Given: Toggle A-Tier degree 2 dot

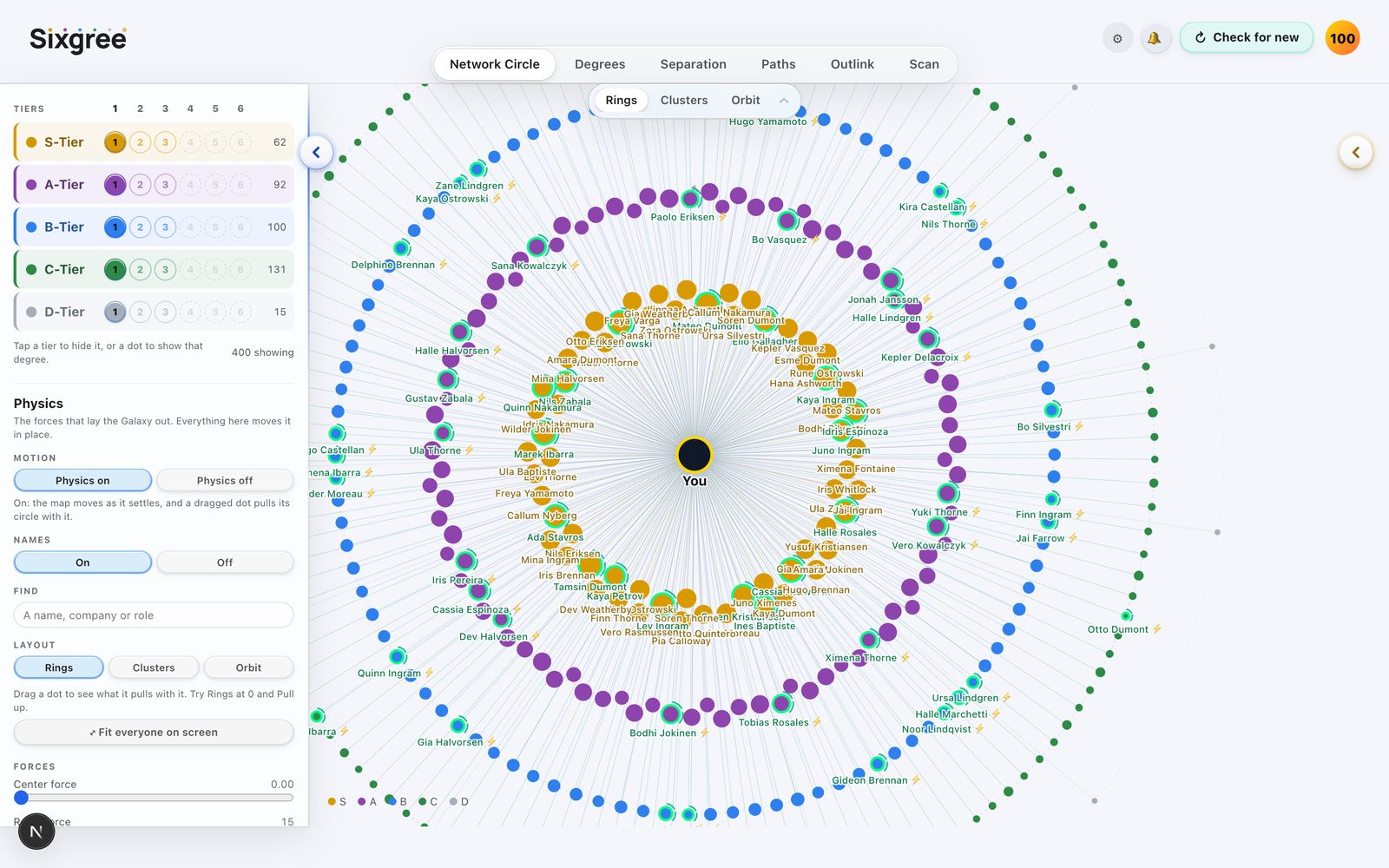Looking at the screenshot, I should (140, 185).
